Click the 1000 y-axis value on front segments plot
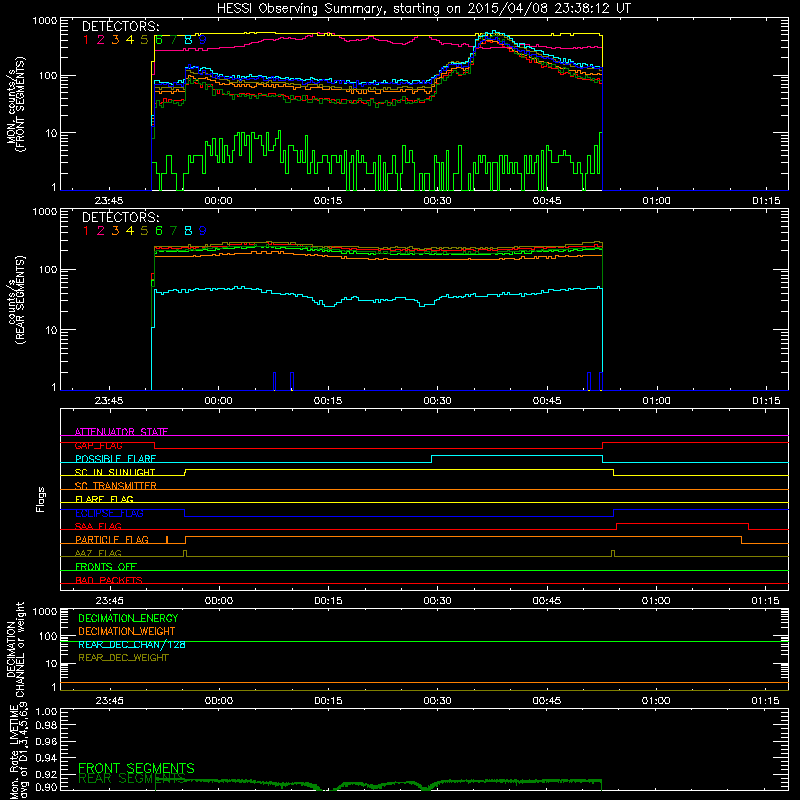This screenshot has width=800, height=800. (45, 21)
